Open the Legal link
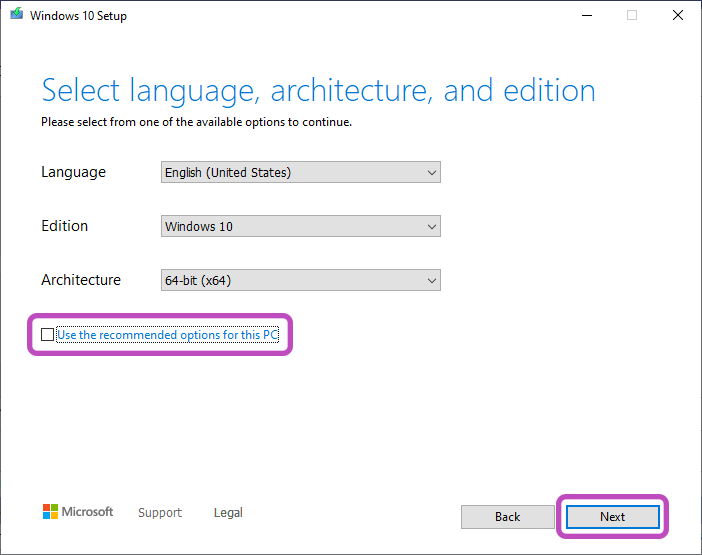Image resolution: width=702 pixels, height=555 pixels. click(228, 513)
